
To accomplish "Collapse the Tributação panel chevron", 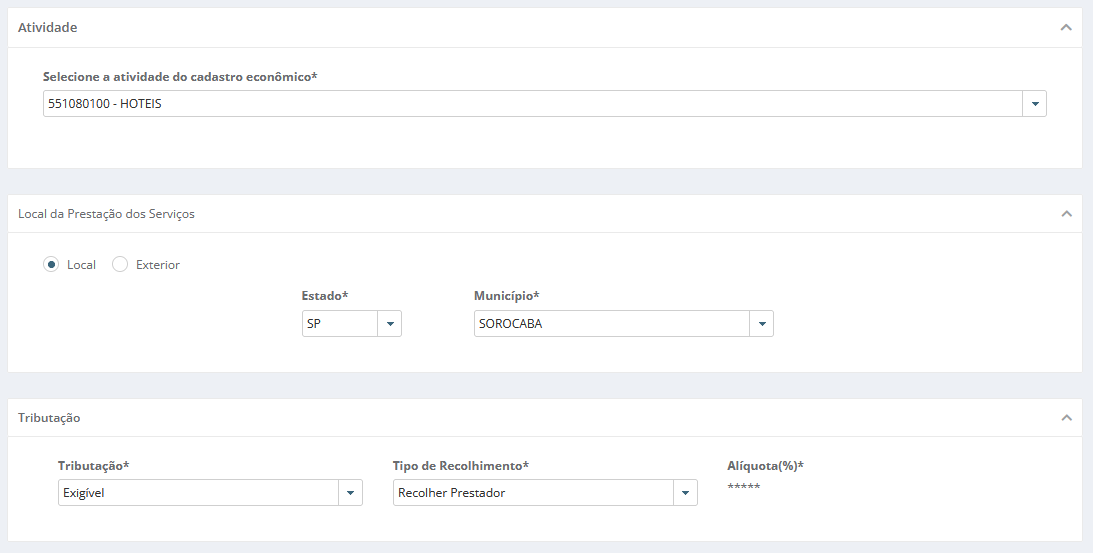I will coord(1066,418).
